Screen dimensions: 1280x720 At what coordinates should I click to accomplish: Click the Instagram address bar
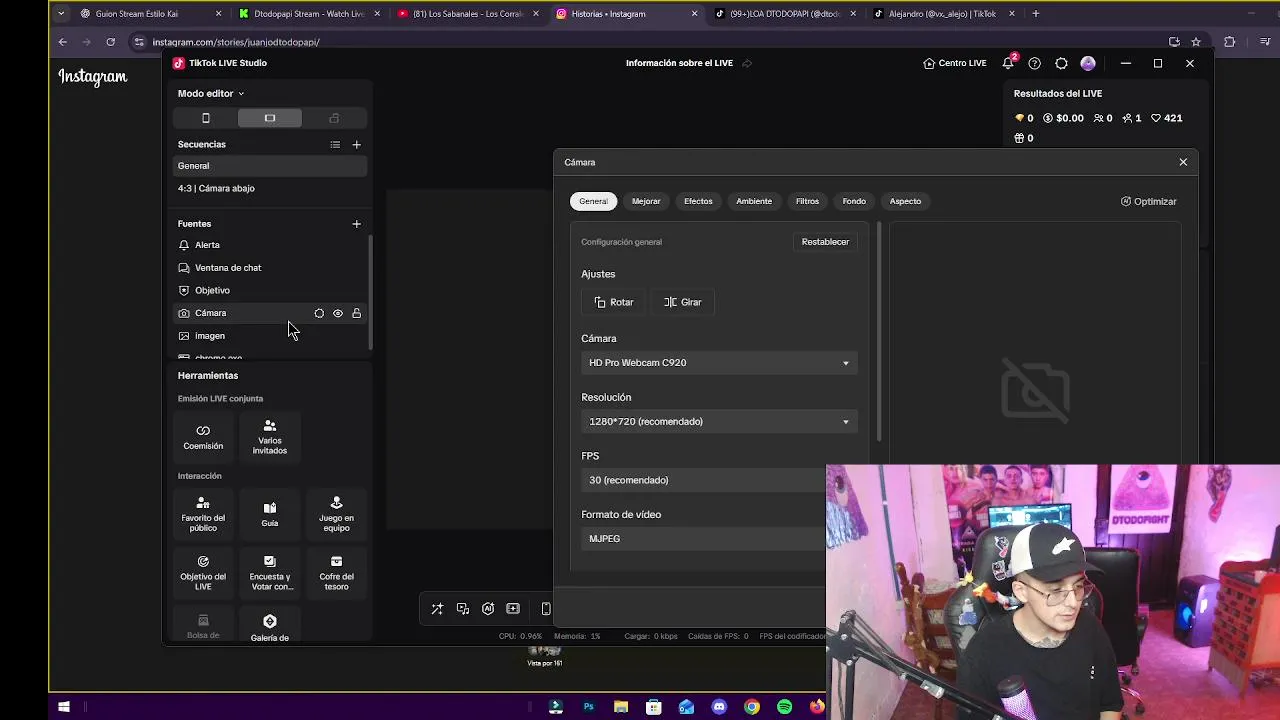640,42
